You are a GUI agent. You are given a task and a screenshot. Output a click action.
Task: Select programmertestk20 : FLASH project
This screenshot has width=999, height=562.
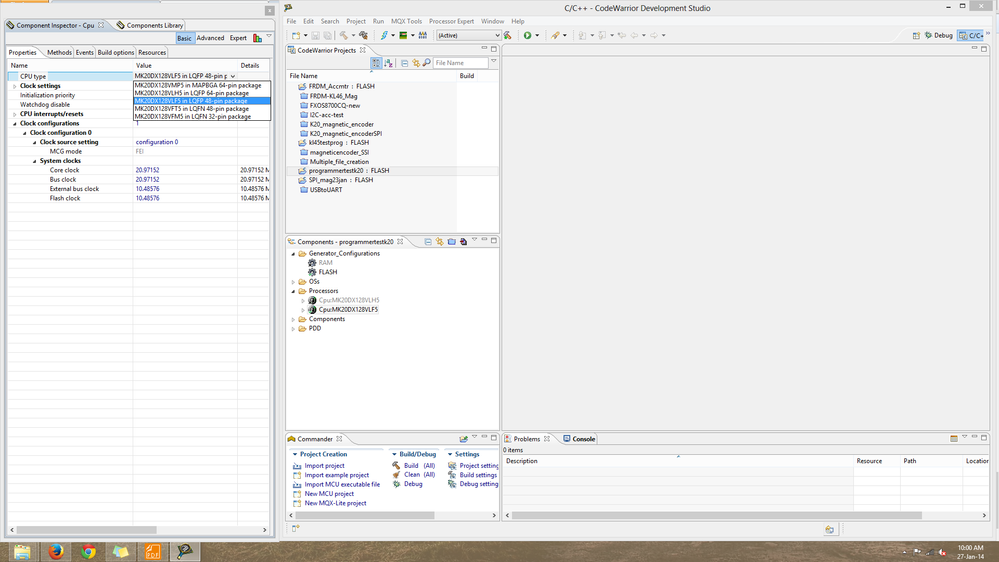(349, 171)
